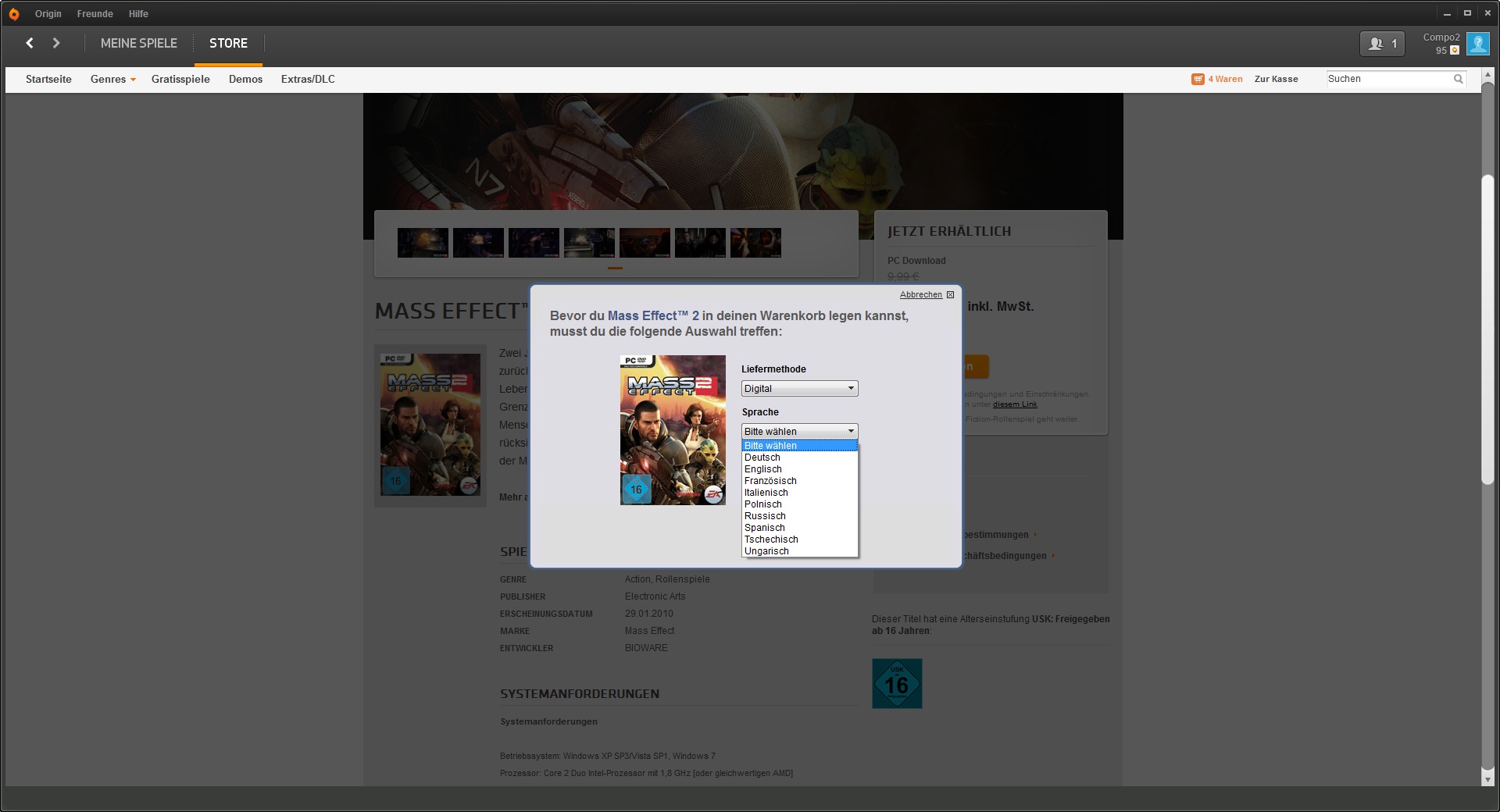Collapse the Sprache dropdown
Viewport: 1500px width, 812px height.
pyautogui.click(x=800, y=431)
